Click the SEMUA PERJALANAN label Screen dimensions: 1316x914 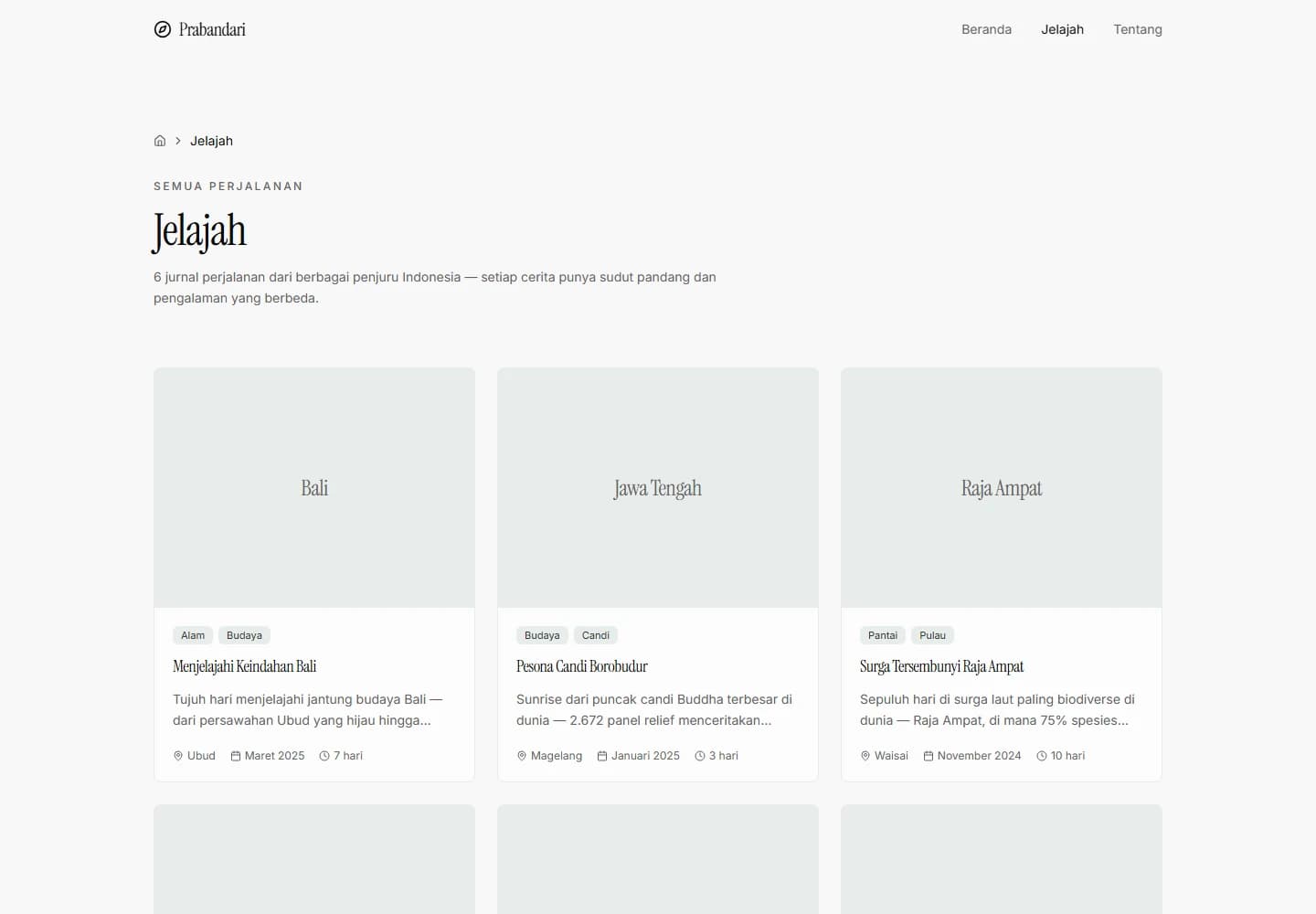228,186
